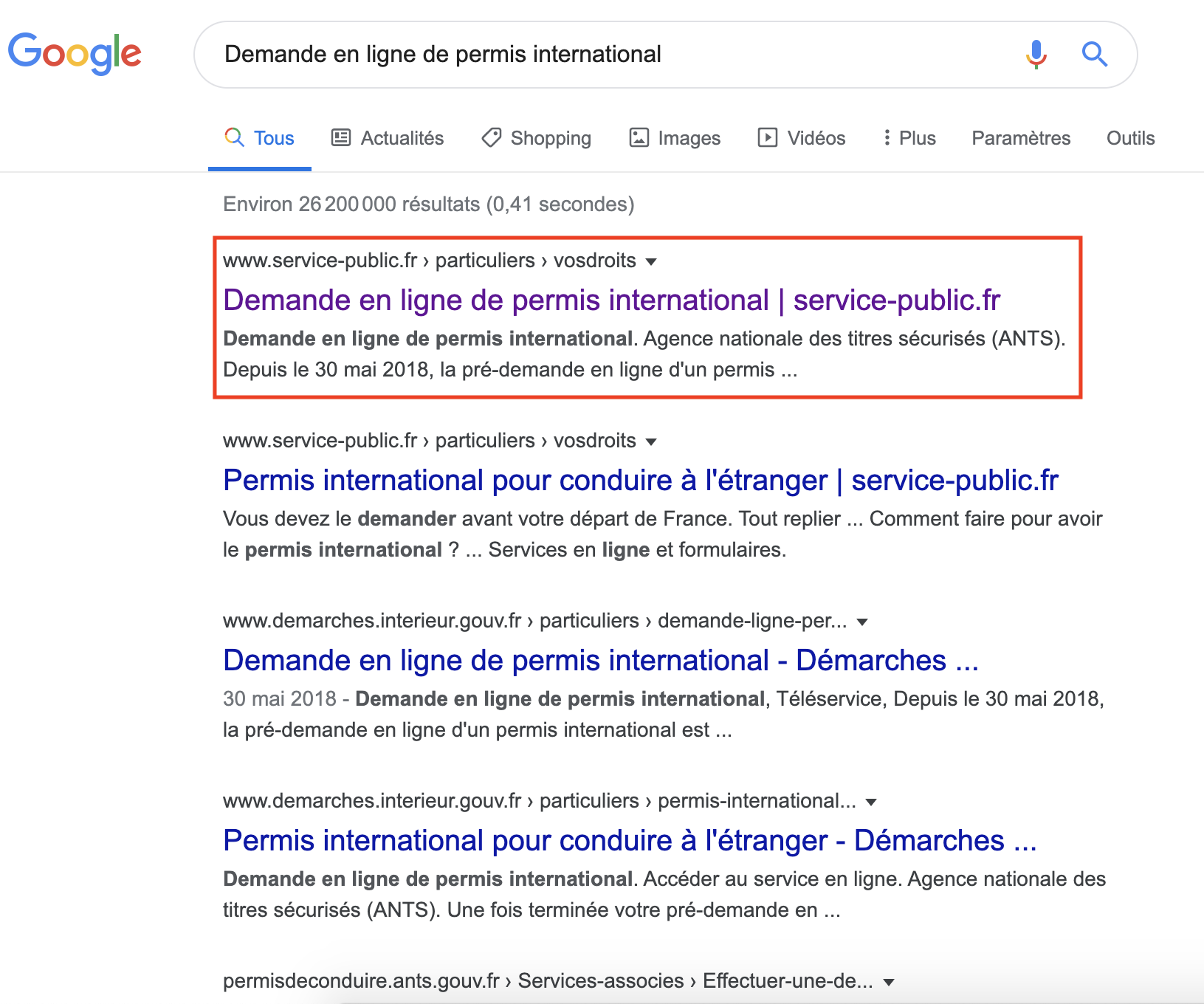Expand the arrow beside the permis-international... URL
The width and height of the screenshot is (1204, 1004).
(x=871, y=802)
